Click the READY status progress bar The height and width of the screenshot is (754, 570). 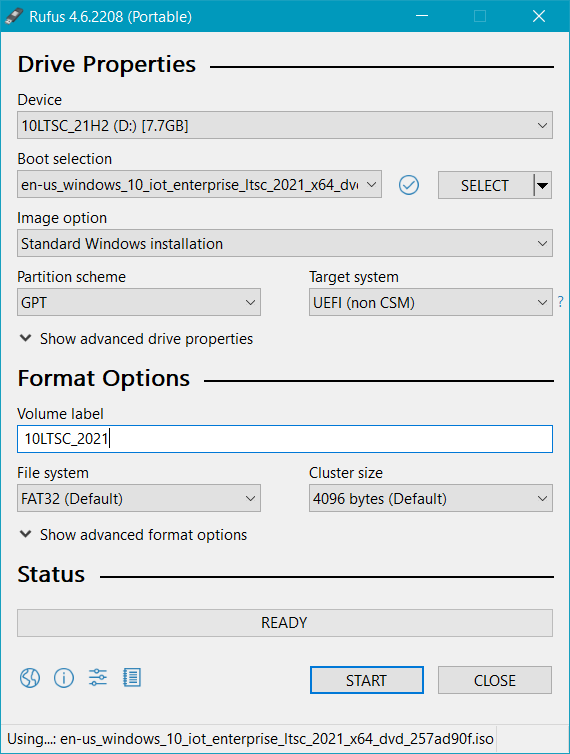[x=285, y=623]
